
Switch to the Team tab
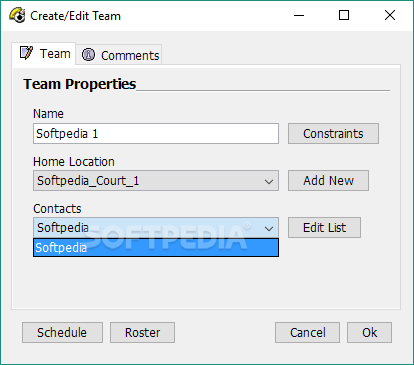coord(44,53)
